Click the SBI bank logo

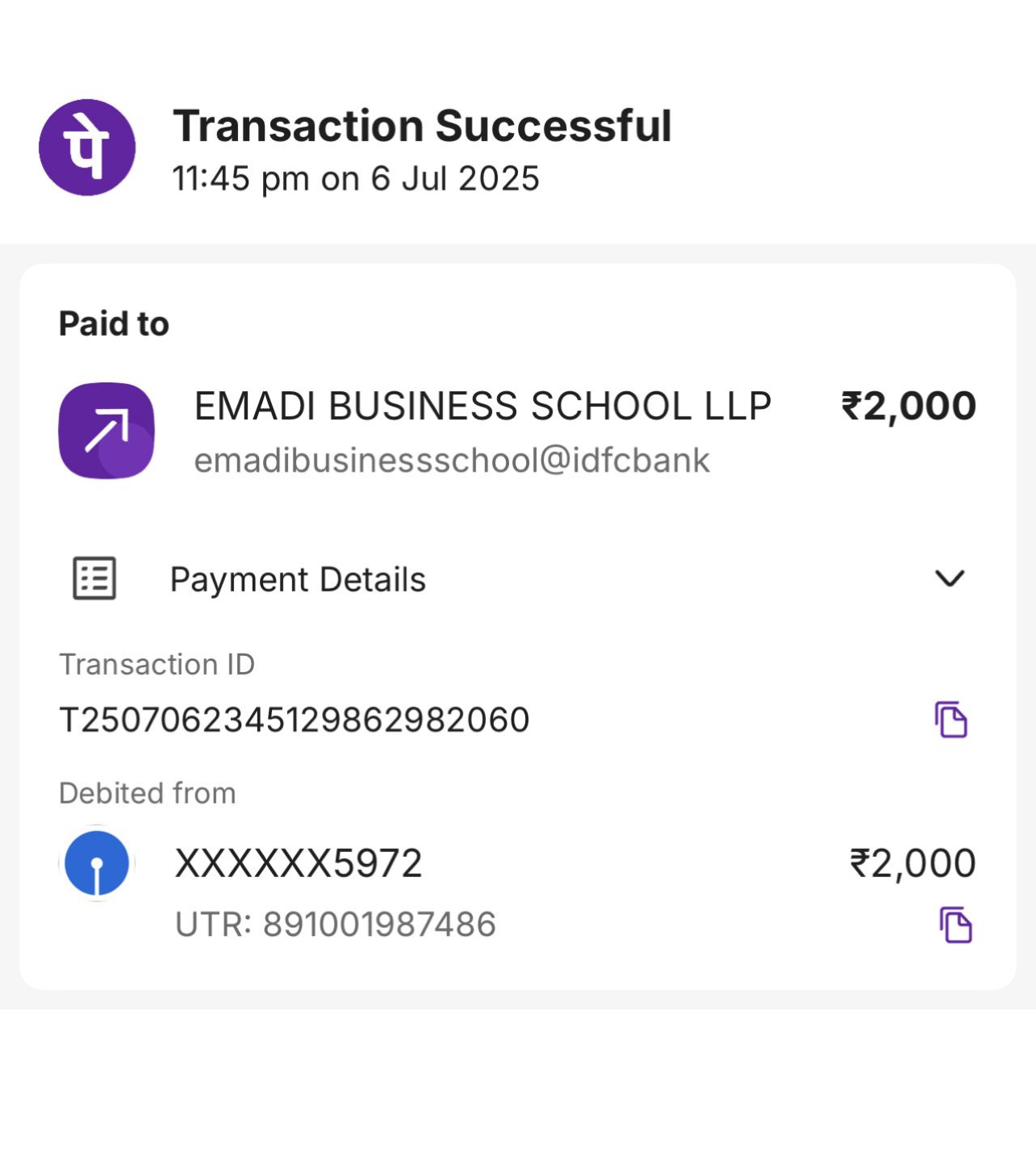(x=97, y=863)
